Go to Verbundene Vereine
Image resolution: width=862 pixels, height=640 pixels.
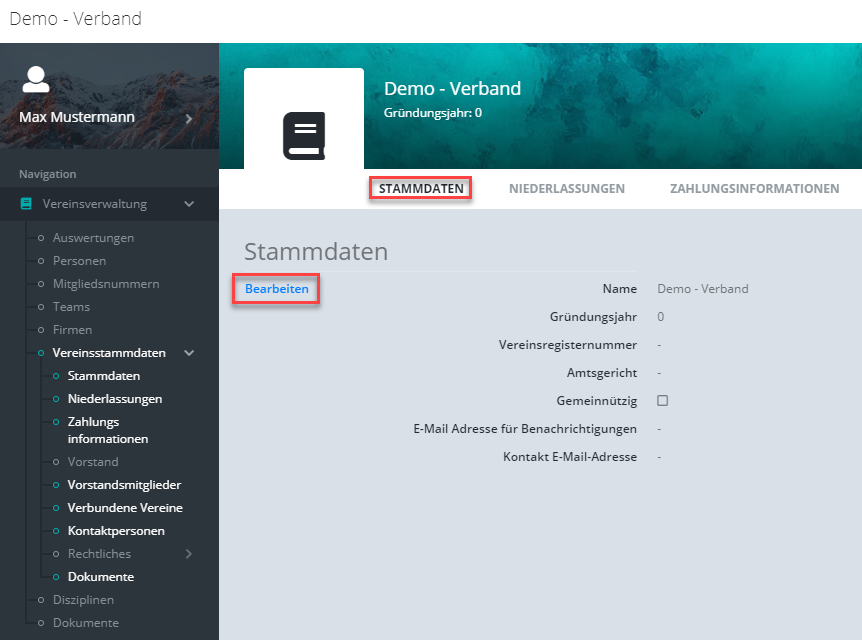click(125, 508)
